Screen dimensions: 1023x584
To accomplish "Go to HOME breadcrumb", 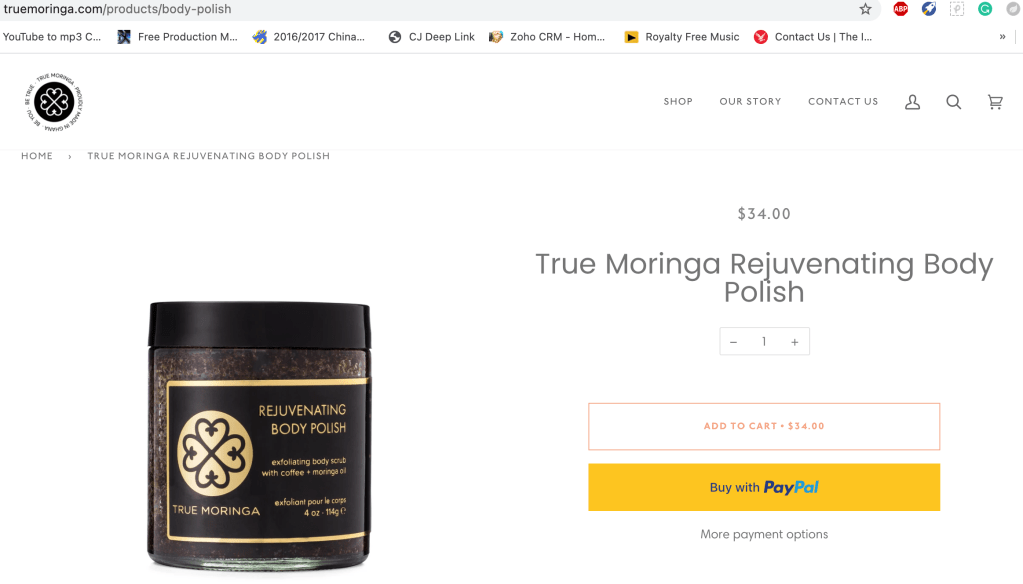I will click(37, 156).
